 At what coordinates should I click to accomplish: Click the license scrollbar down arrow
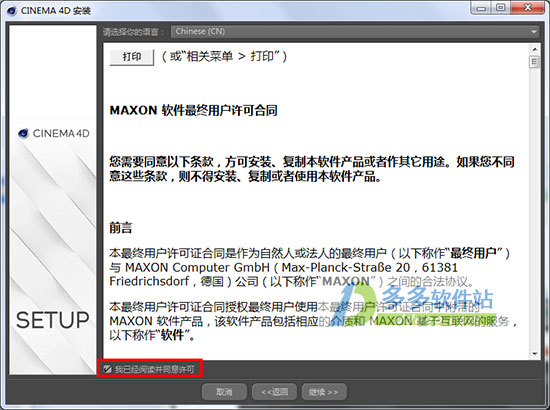coord(535,354)
